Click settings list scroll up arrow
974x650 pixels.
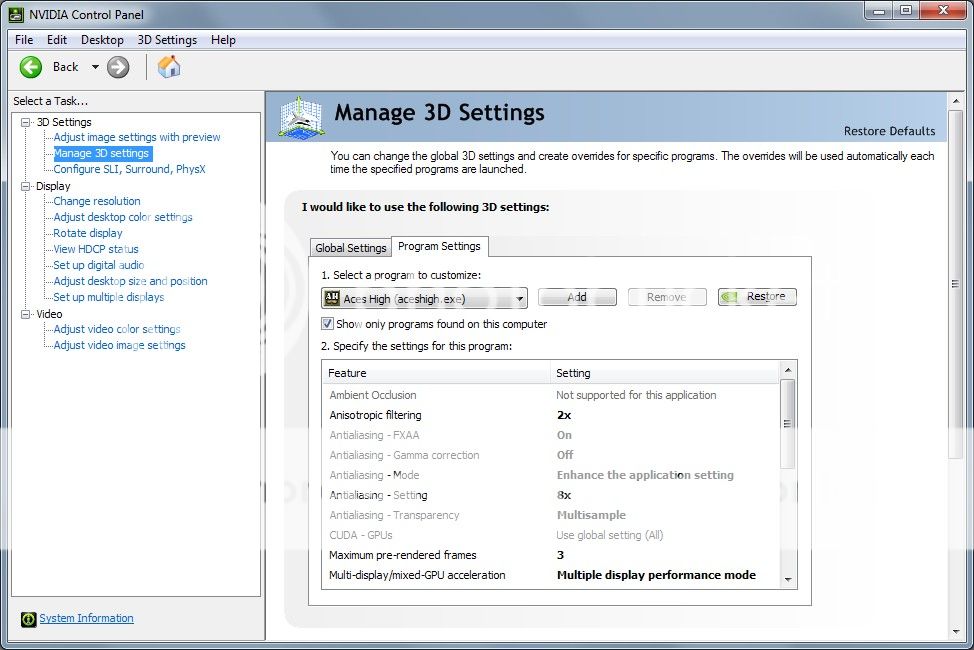(788, 370)
